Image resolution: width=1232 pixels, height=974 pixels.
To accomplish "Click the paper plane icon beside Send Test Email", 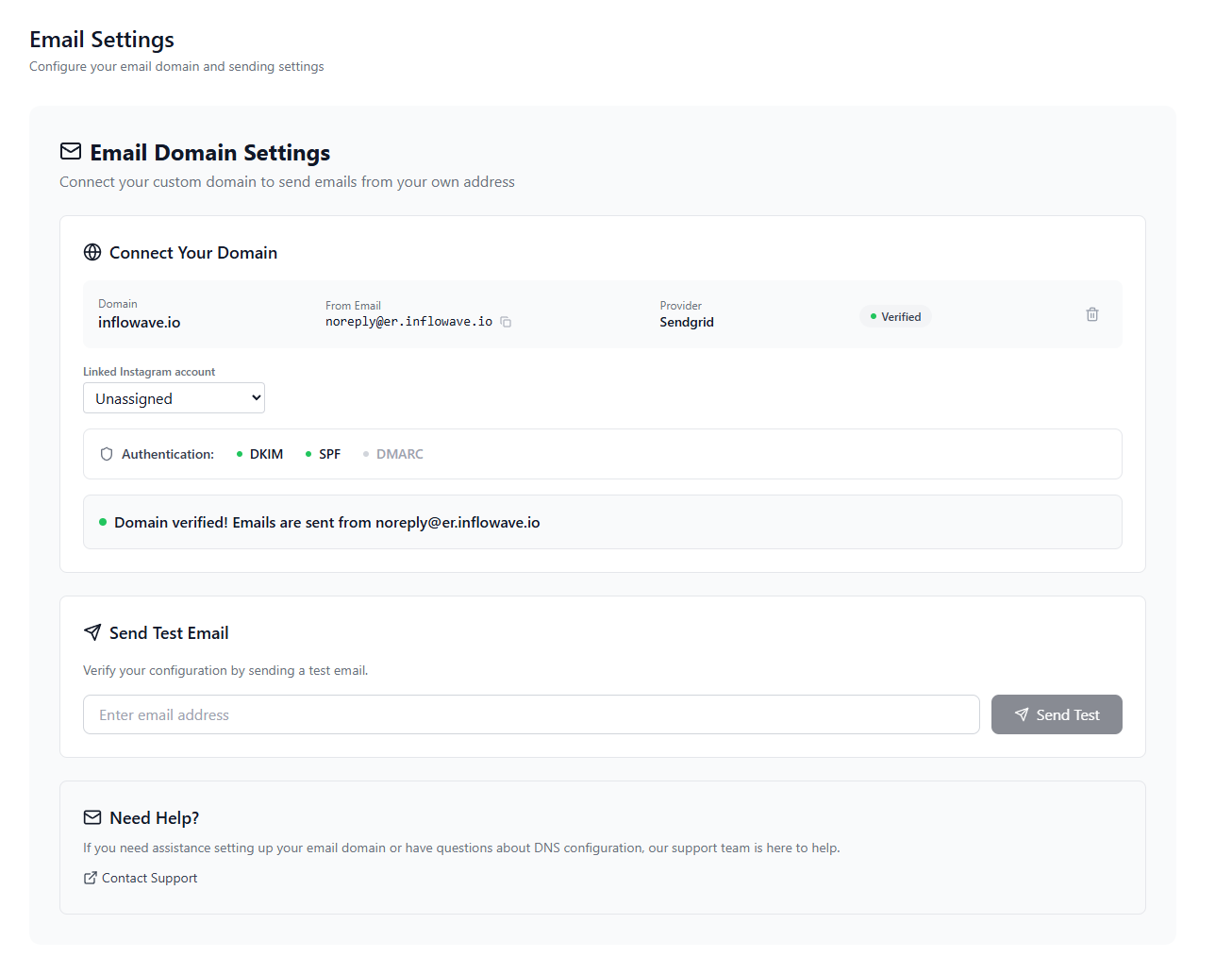I will (92, 632).
